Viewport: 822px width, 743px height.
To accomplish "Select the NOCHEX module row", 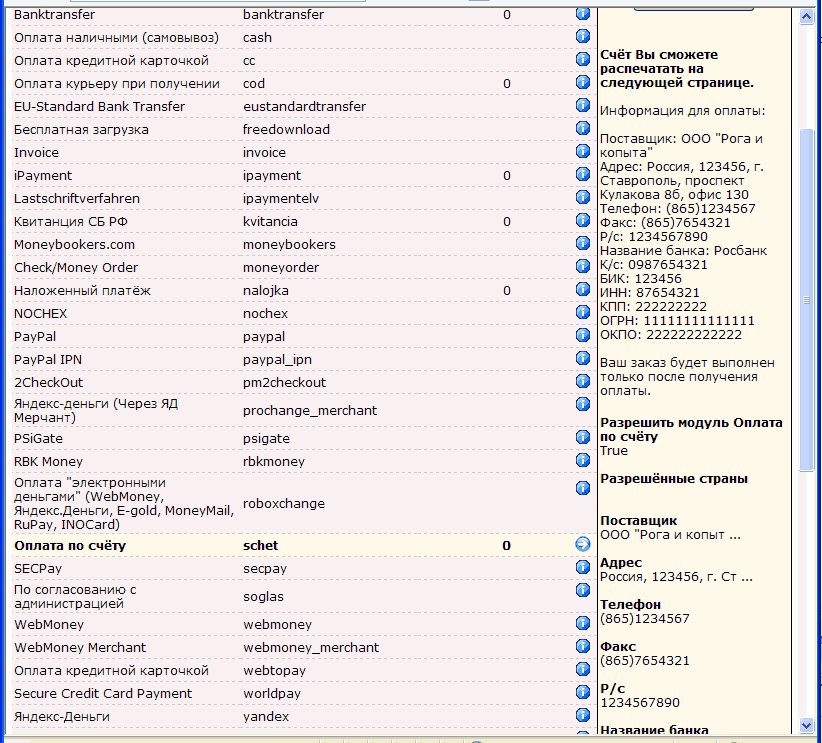I will pyautogui.click(x=304, y=314).
